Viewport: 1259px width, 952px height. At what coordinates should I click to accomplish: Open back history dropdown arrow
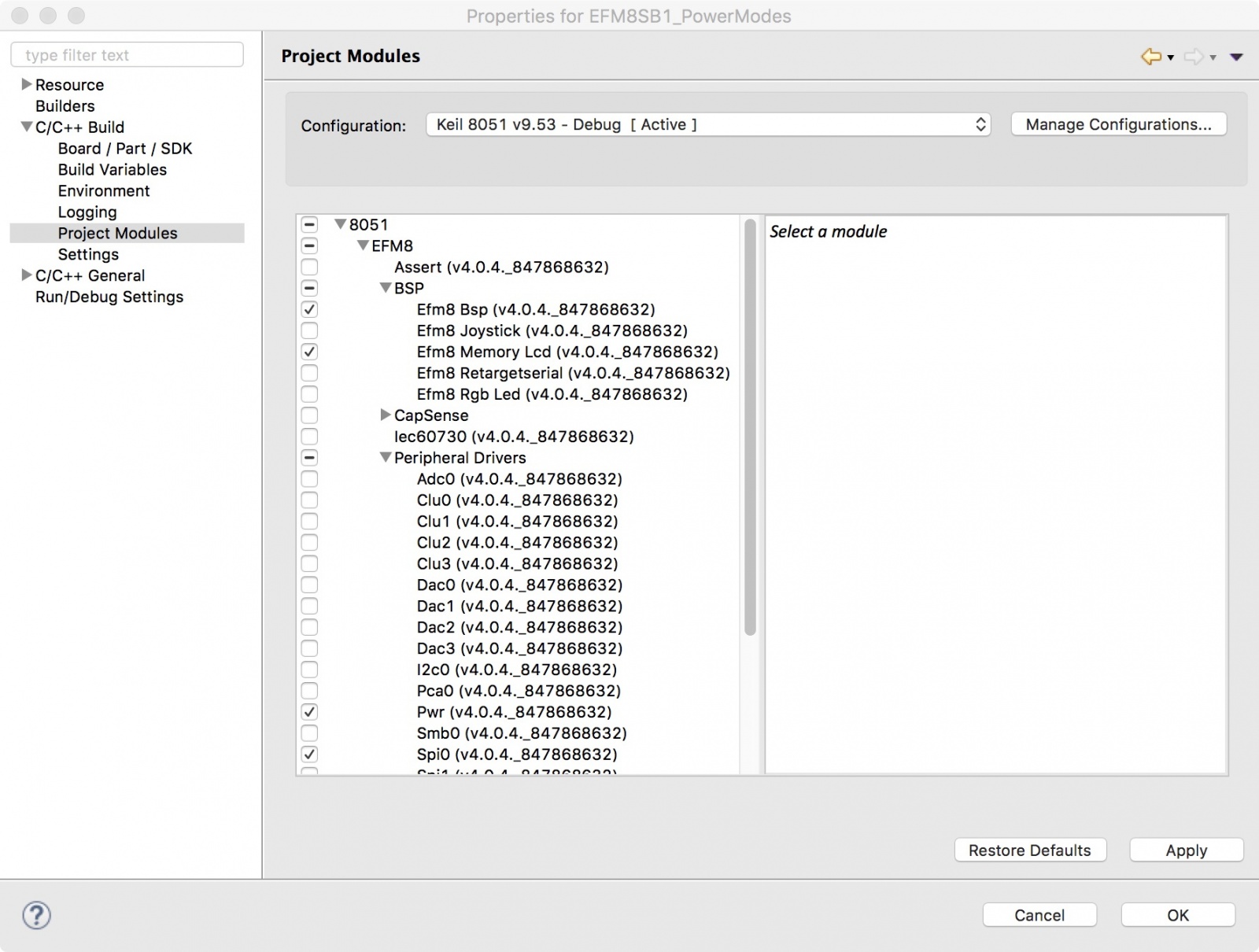1171,57
